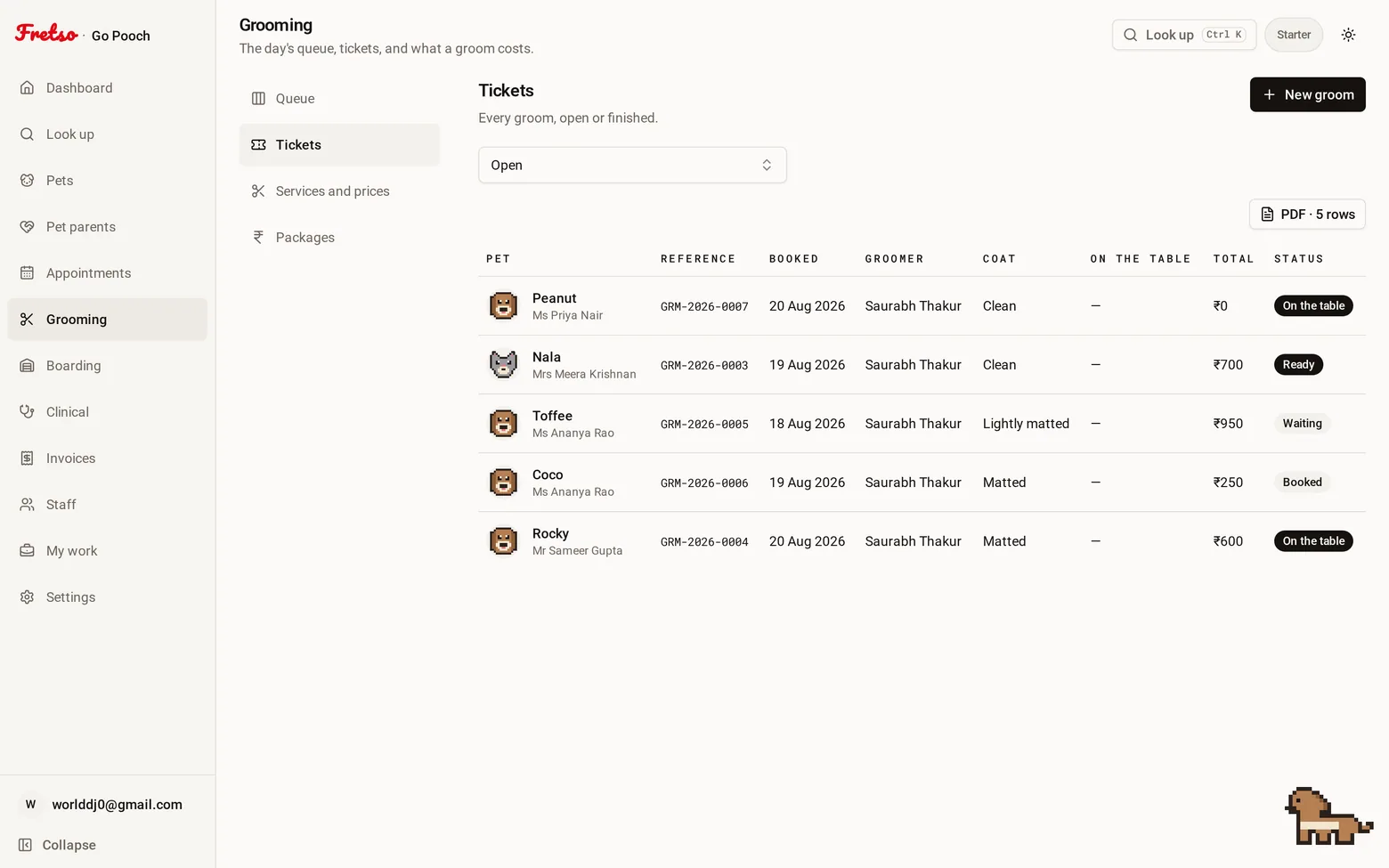Viewport: 1389px width, 868px height.
Task: Open ticket reference GRM-2026-0005
Action: 704,424
